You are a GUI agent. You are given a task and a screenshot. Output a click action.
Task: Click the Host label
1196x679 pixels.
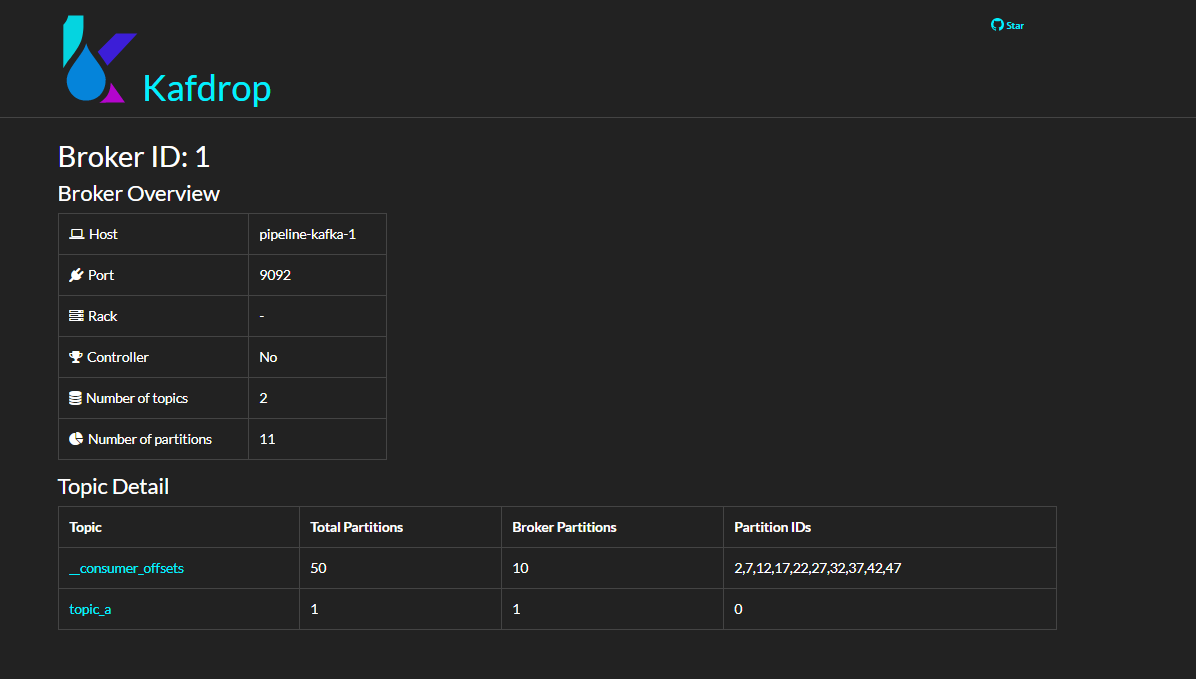tap(103, 234)
